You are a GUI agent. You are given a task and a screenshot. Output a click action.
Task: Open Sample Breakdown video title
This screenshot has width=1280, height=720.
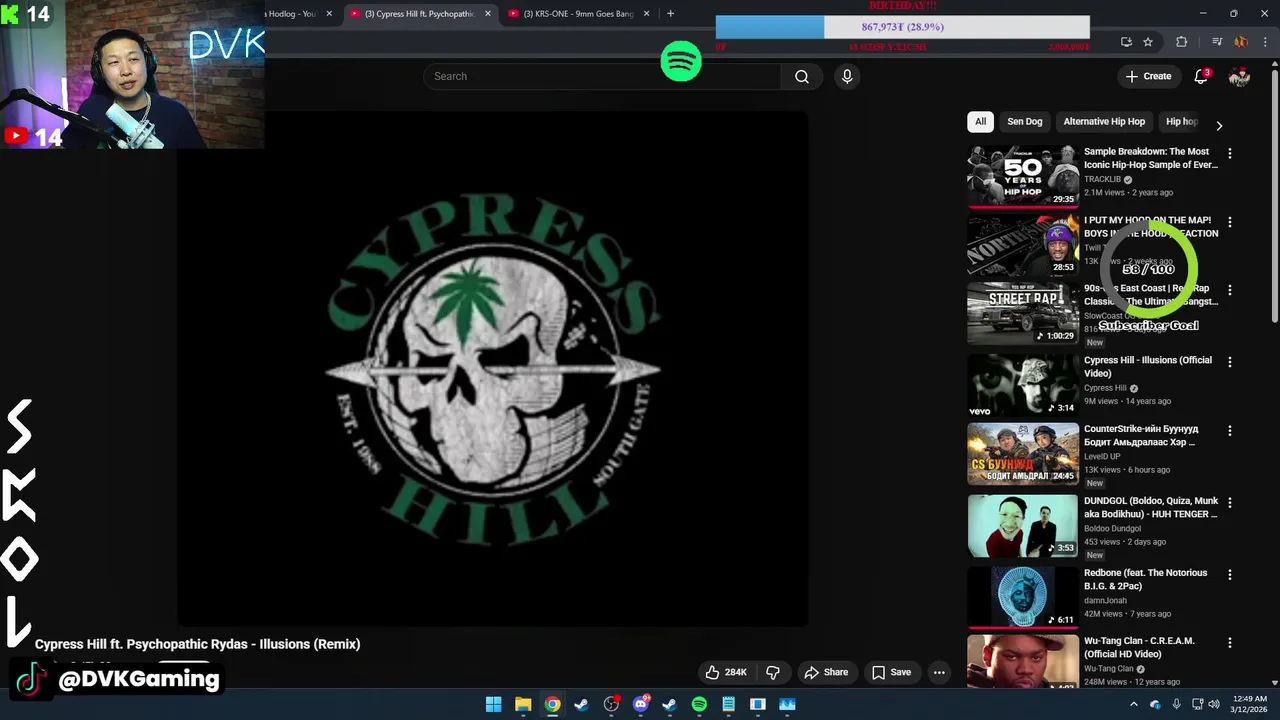pos(1151,158)
